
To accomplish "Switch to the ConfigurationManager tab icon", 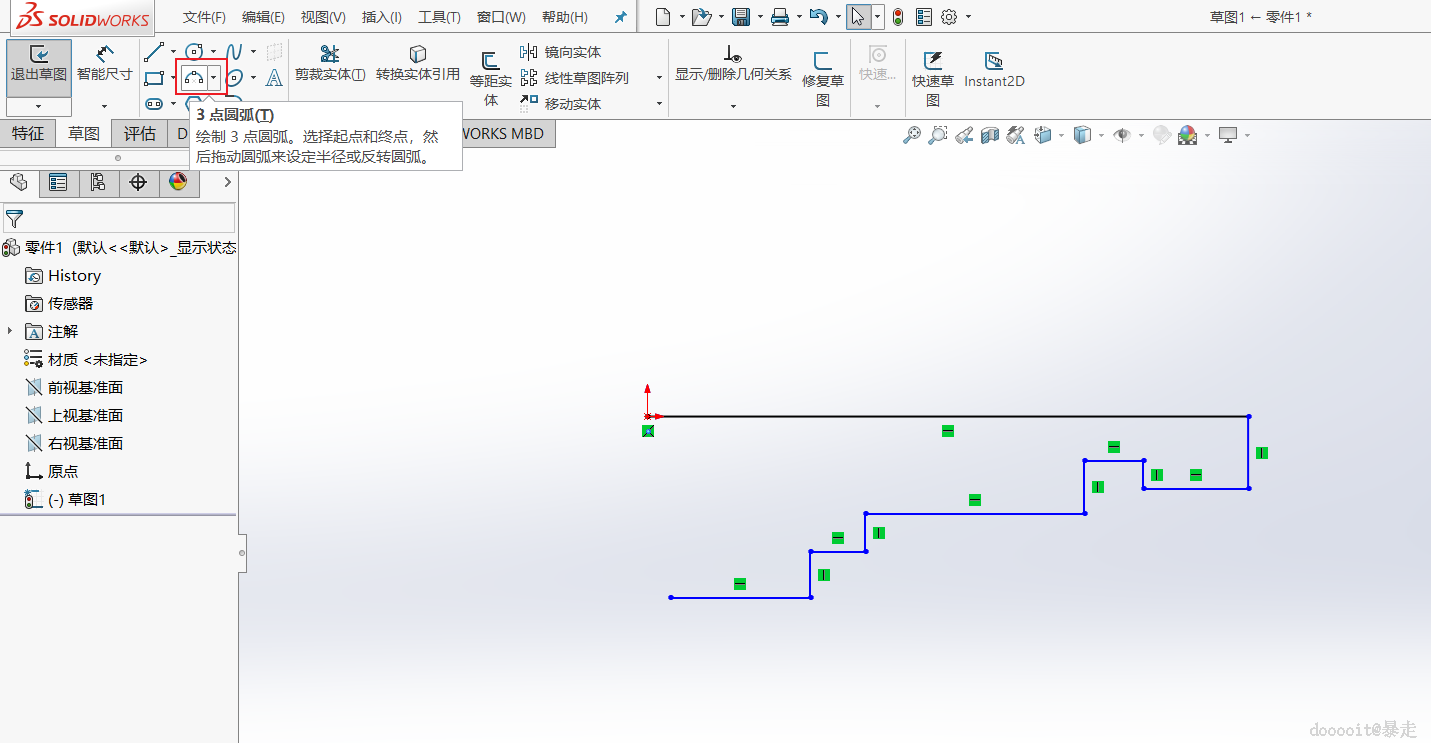I will [x=98, y=182].
